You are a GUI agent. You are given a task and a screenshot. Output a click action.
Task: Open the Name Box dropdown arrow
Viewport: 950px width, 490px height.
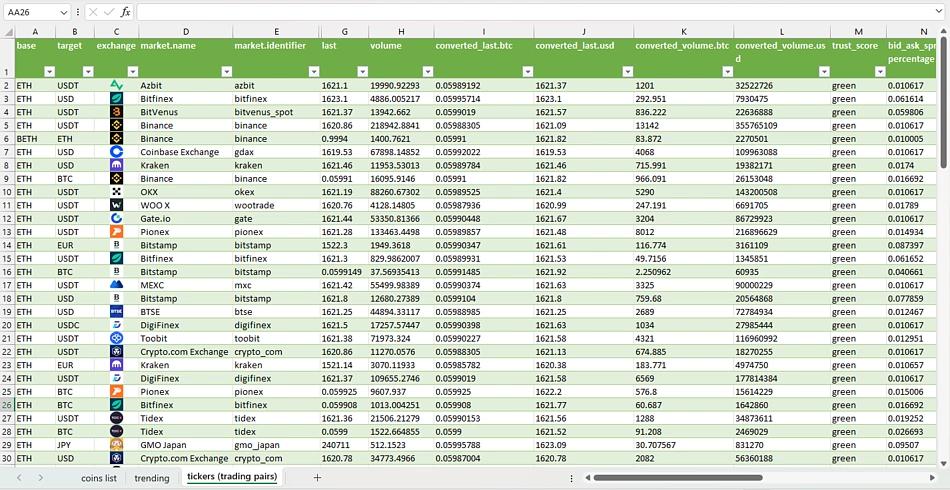tap(64, 12)
